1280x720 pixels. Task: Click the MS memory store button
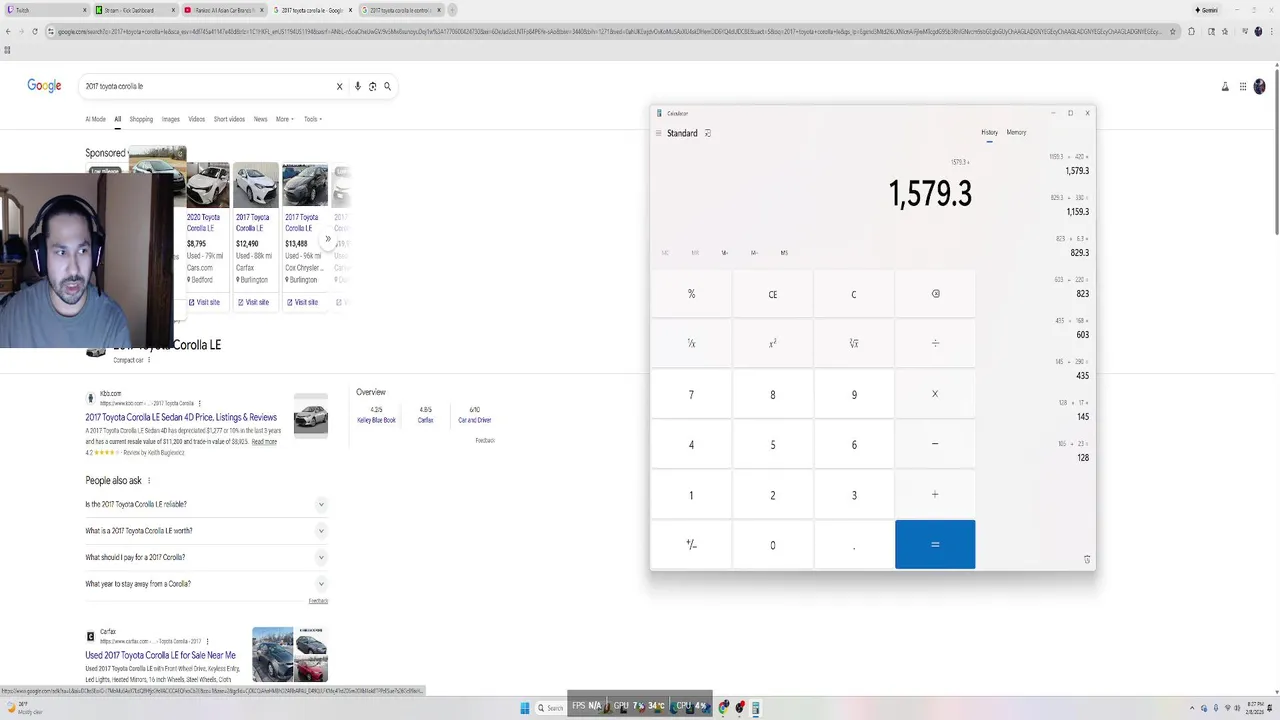pyautogui.click(x=784, y=253)
